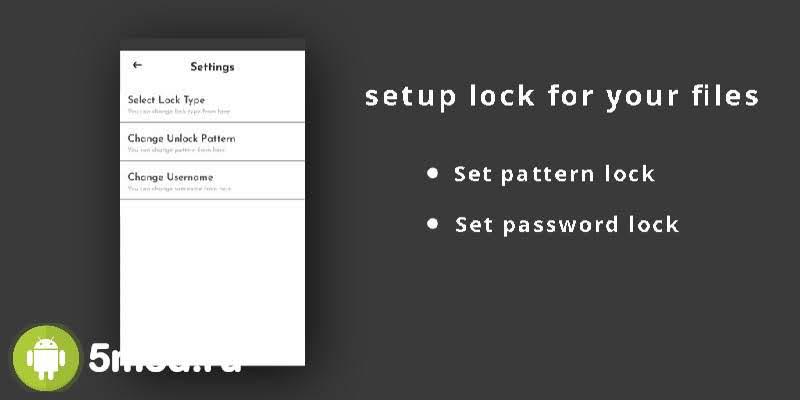
Task: Click the bullet dot beside Set password lock
Action: click(x=432, y=223)
